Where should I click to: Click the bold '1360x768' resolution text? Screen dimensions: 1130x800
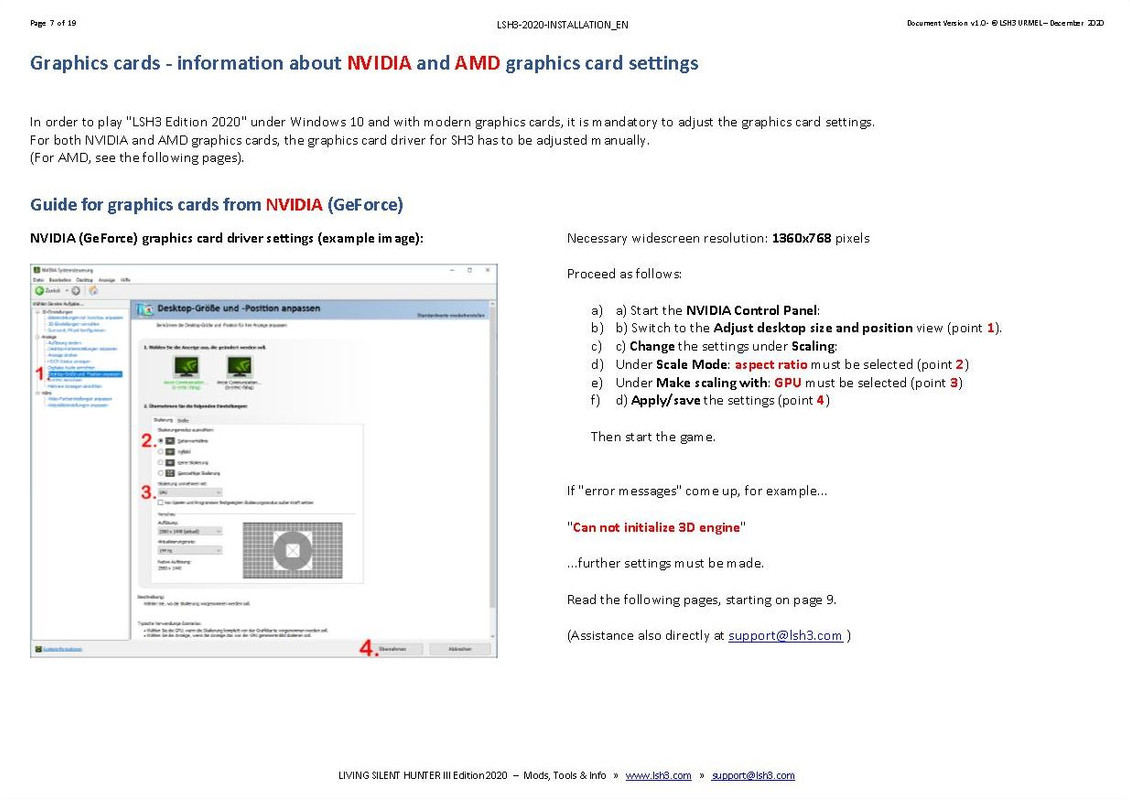point(801,239)
